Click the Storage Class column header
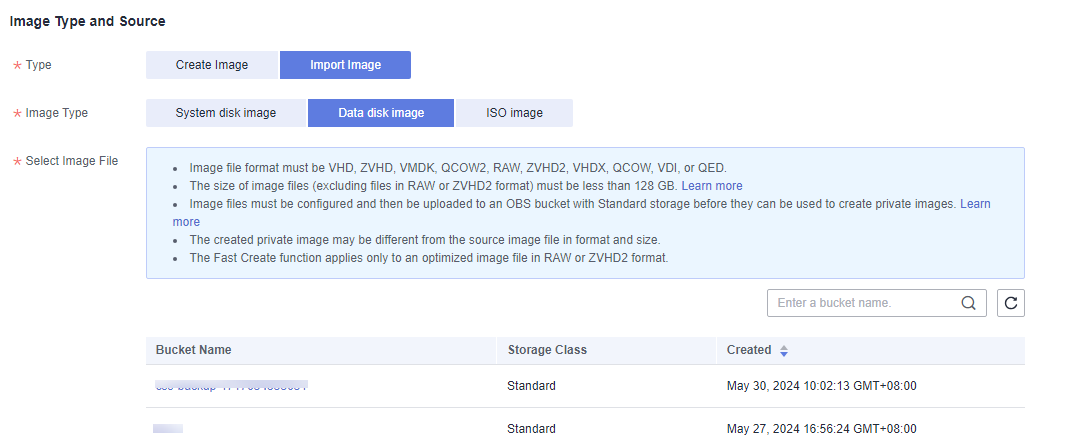The height and width of the screenshot is (442, 1078). pyautogui.click(x=547, y=350)
